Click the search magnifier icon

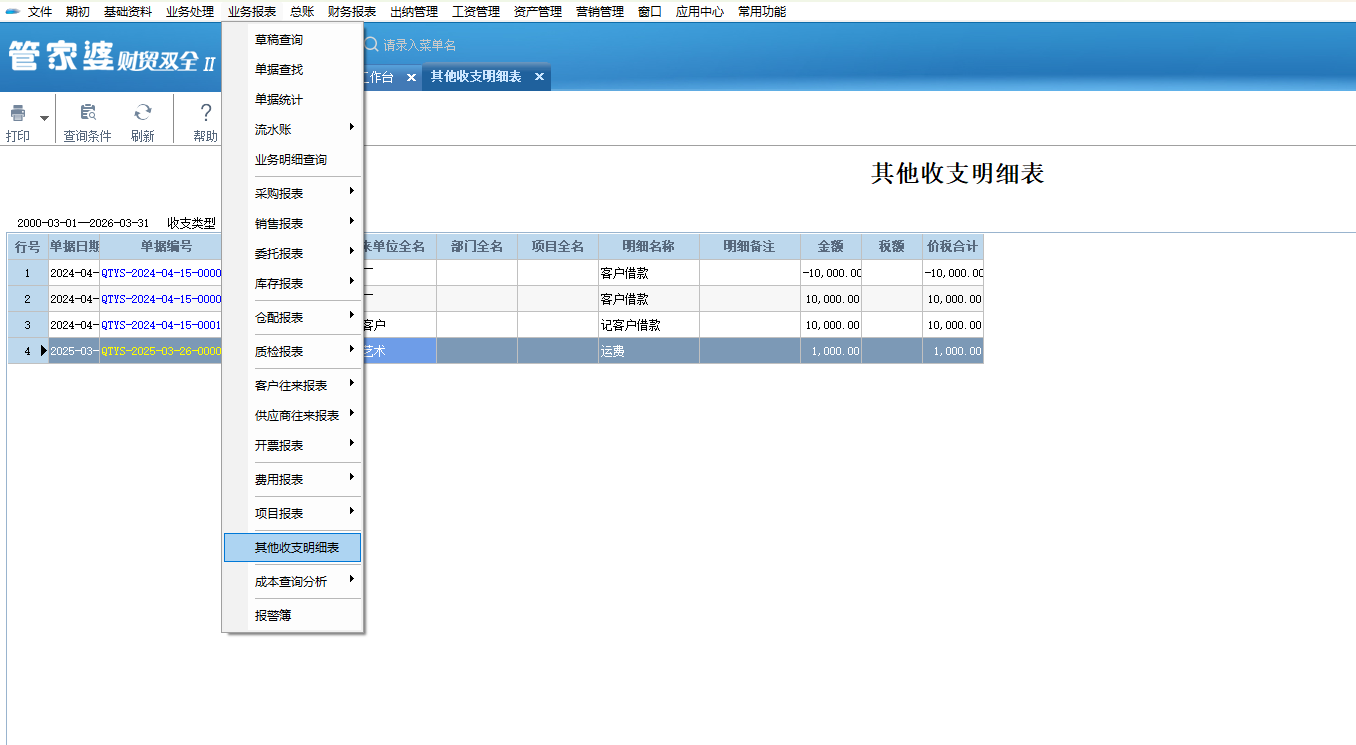pyautogui.click(x=371, y=45)
